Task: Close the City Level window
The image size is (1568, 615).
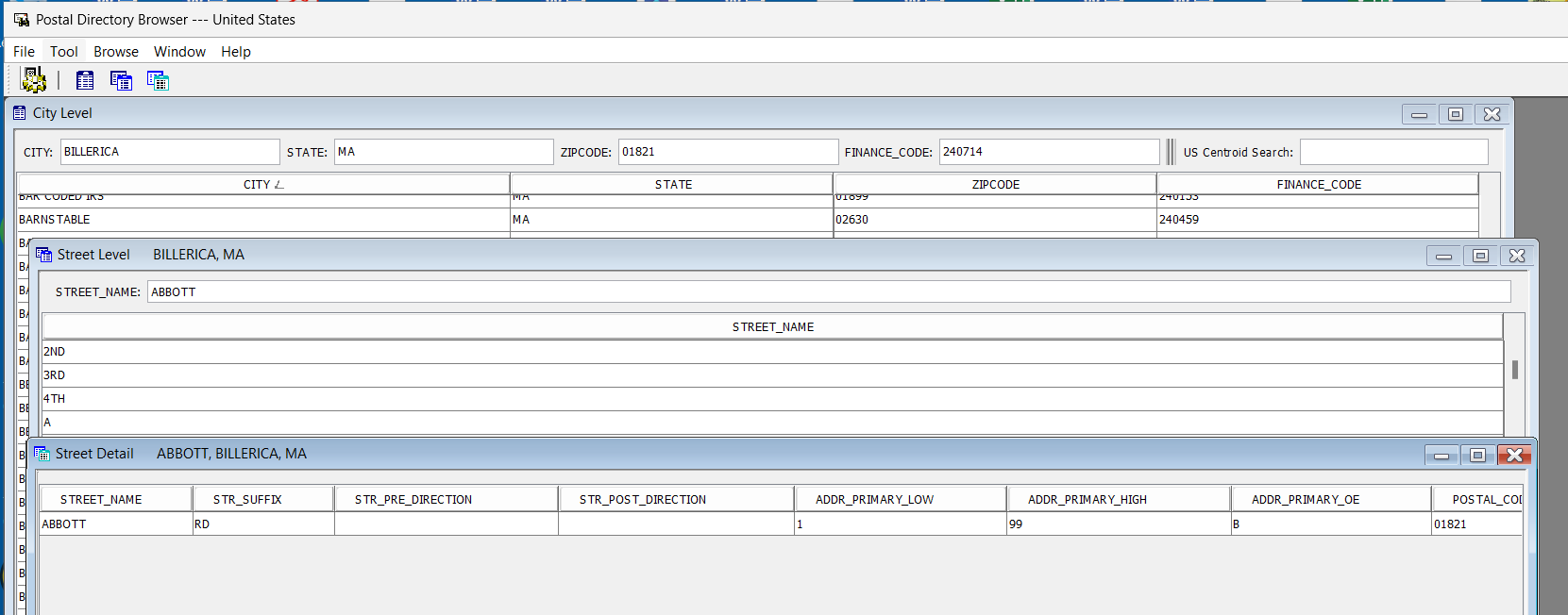Action: coord(1492,114)
